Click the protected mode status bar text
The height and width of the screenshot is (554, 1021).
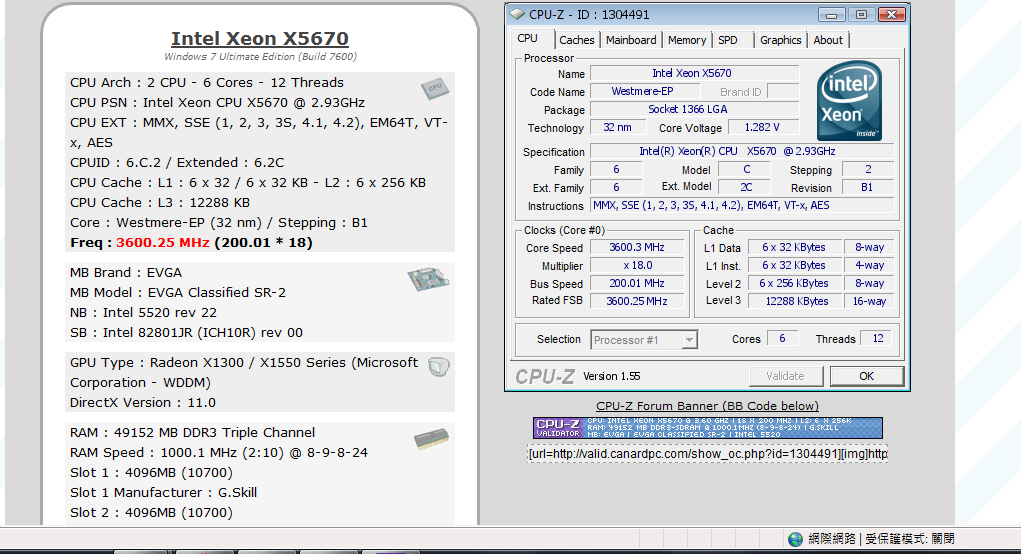pyautogui.click(x=910, y=539)
